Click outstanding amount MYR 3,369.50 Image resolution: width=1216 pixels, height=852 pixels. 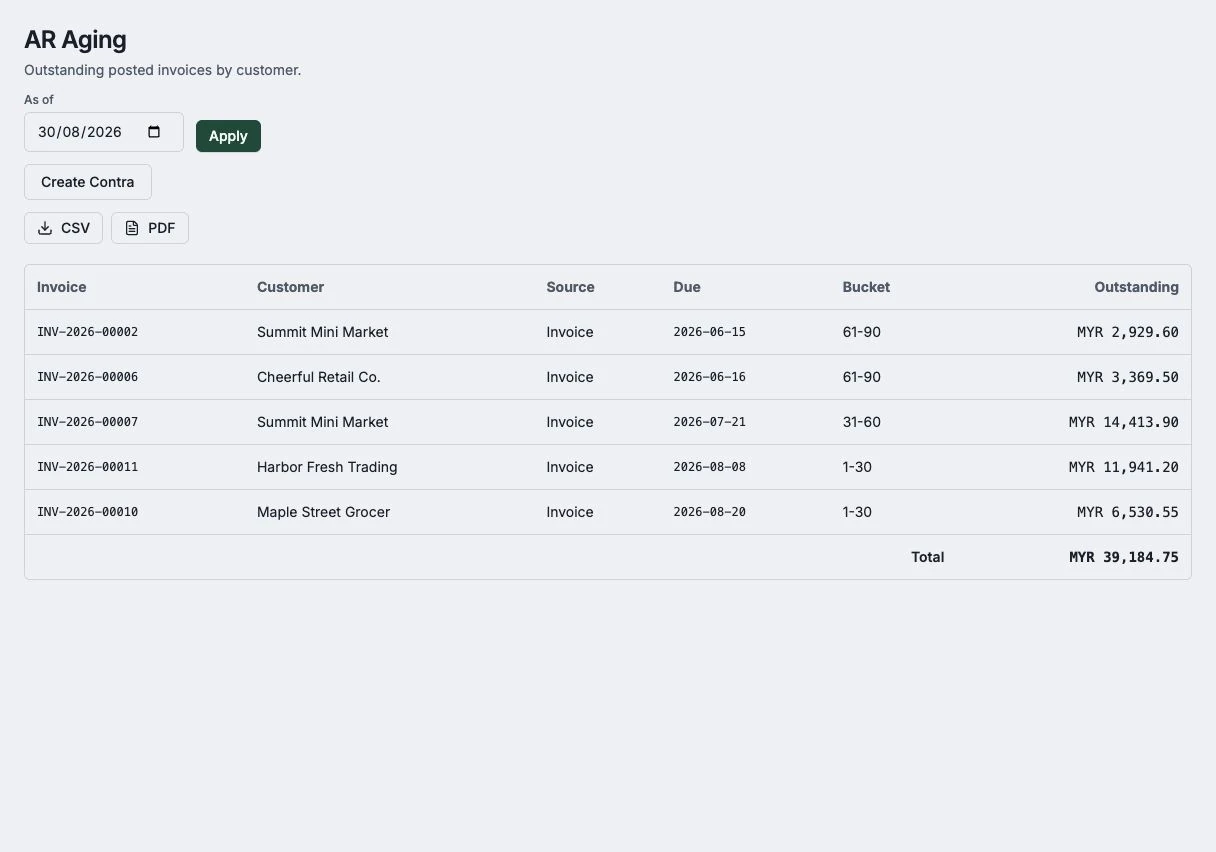tap(1127, 377)
